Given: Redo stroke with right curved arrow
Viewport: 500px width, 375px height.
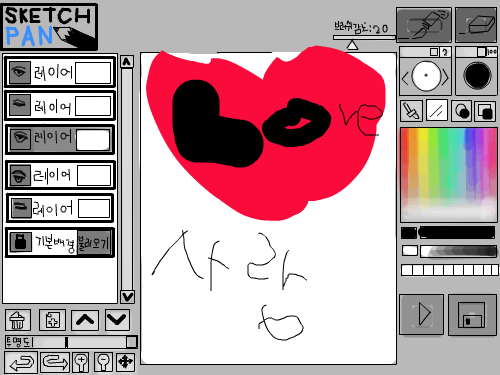Looking at the screenshot, I should coord(55,362).
